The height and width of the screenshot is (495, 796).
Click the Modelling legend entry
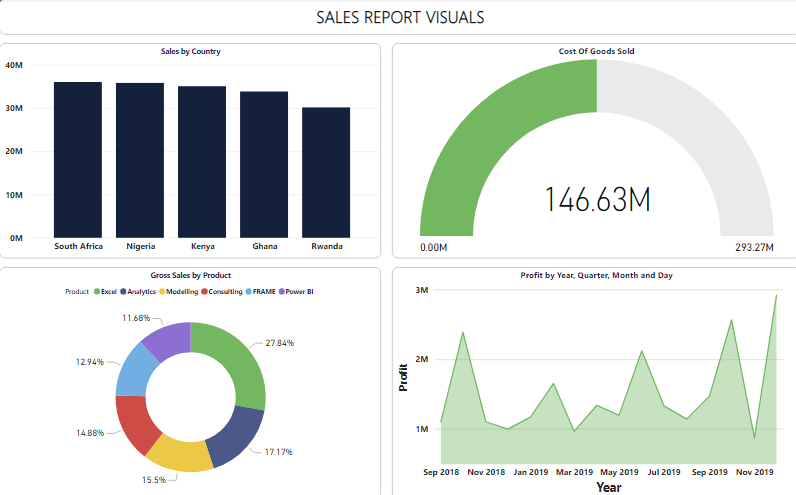182,291
